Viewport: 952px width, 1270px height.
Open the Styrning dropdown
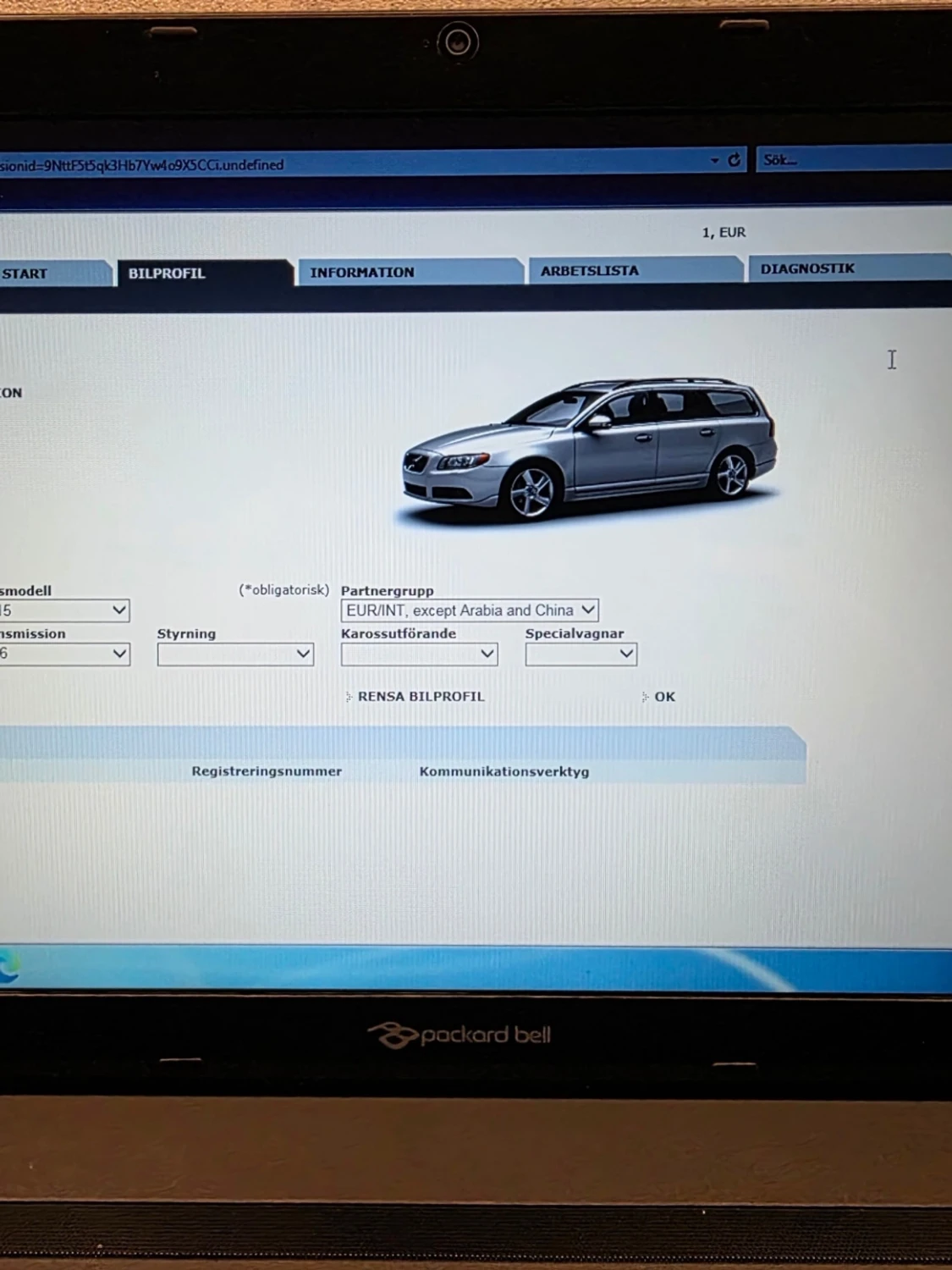(235, 654)
